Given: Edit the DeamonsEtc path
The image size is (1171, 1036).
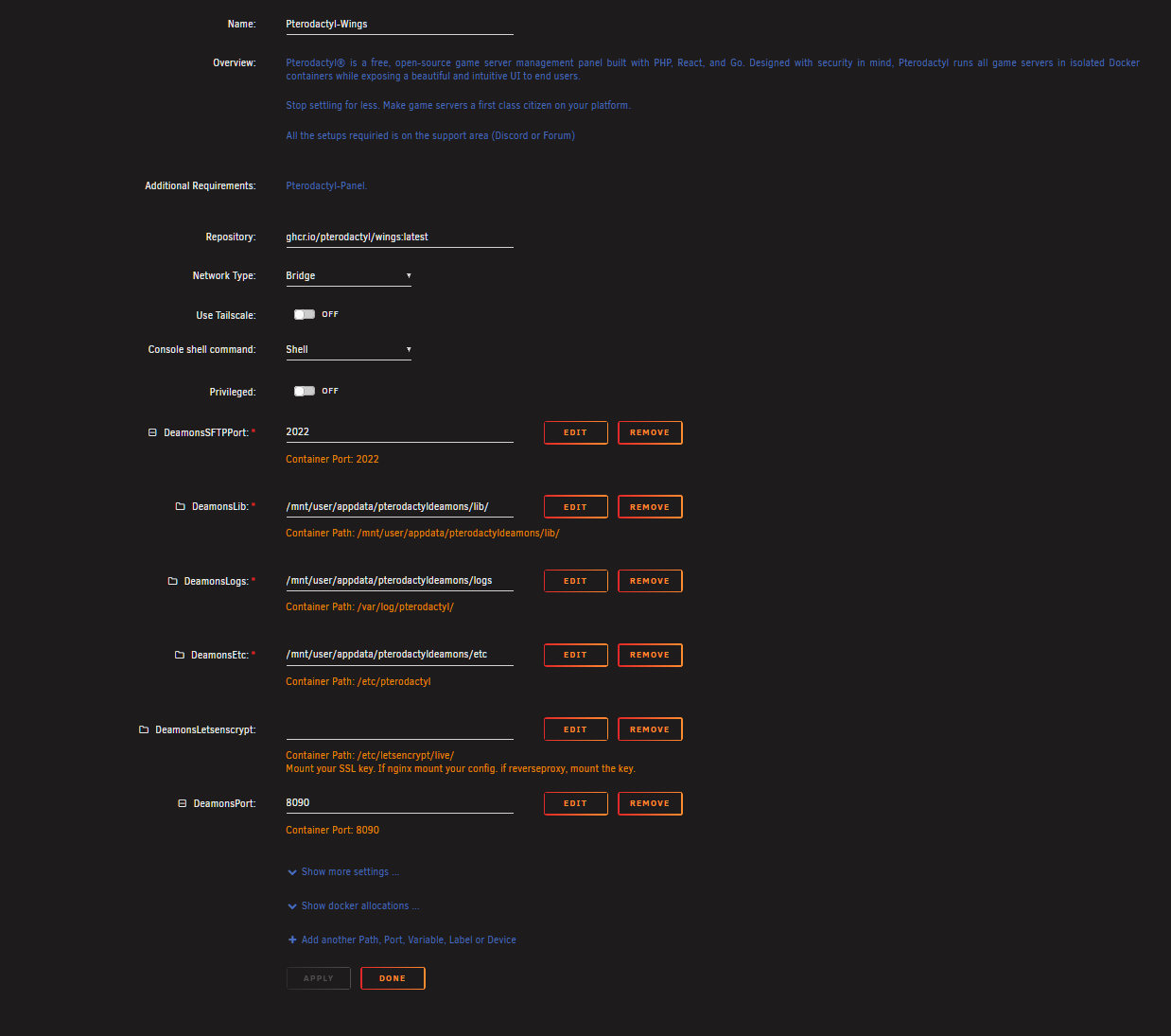Looking at the screenshot, I should click(x=575, y=655).
